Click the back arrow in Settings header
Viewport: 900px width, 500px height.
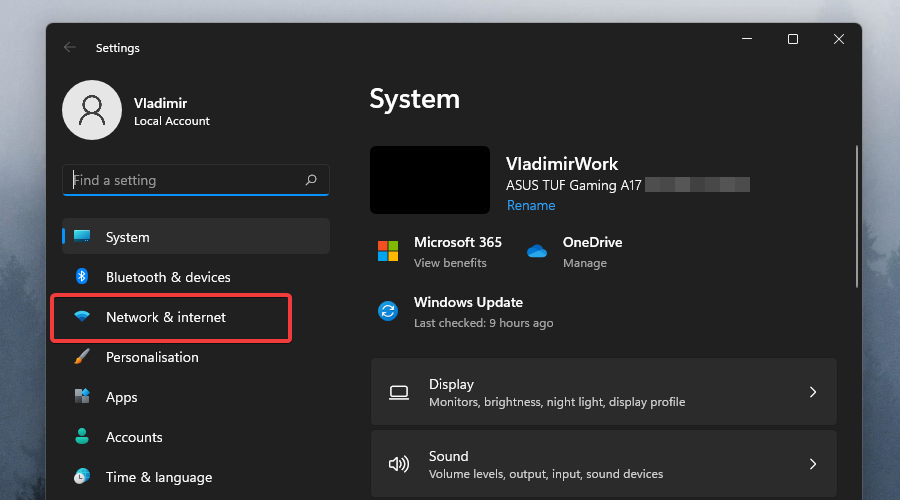click(70, 47)
